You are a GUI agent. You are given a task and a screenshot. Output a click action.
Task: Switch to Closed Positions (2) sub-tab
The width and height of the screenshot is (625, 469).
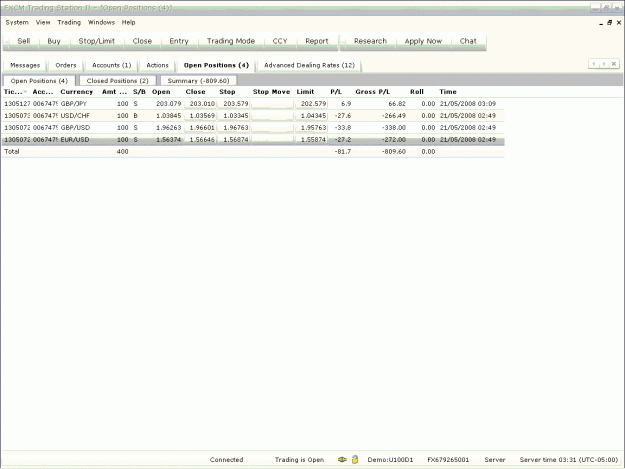(118, 80)
